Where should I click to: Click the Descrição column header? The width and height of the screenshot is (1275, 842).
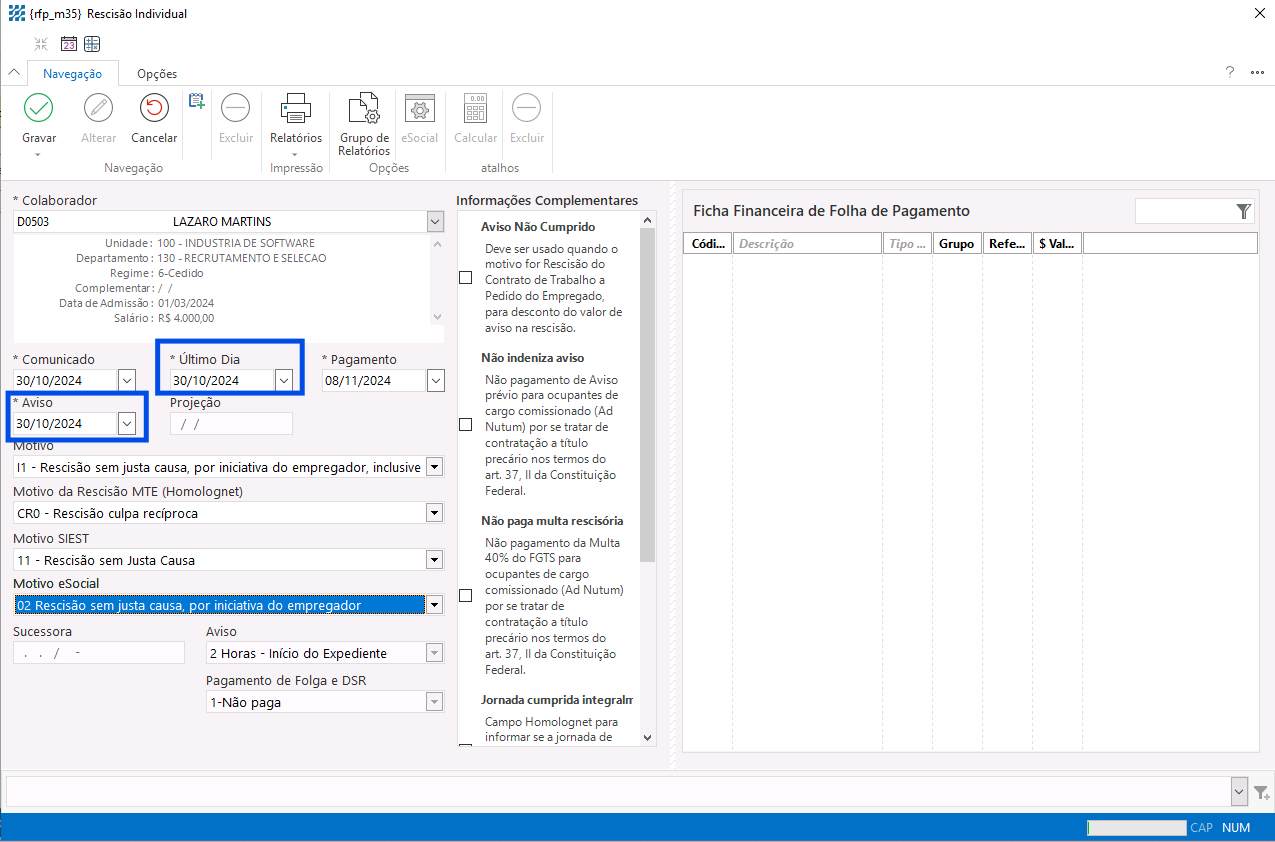click(806, 244)
